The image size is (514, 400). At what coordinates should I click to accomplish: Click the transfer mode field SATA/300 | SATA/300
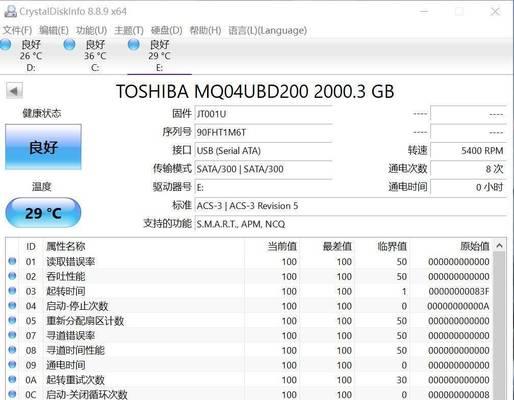pos(263,169)
